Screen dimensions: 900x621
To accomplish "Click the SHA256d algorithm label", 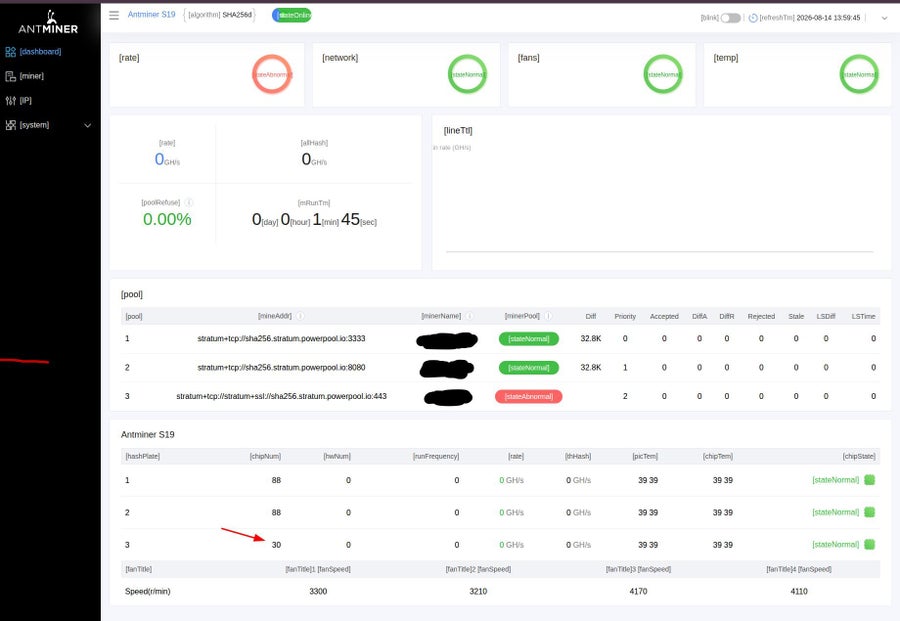I will coord(237,15).
